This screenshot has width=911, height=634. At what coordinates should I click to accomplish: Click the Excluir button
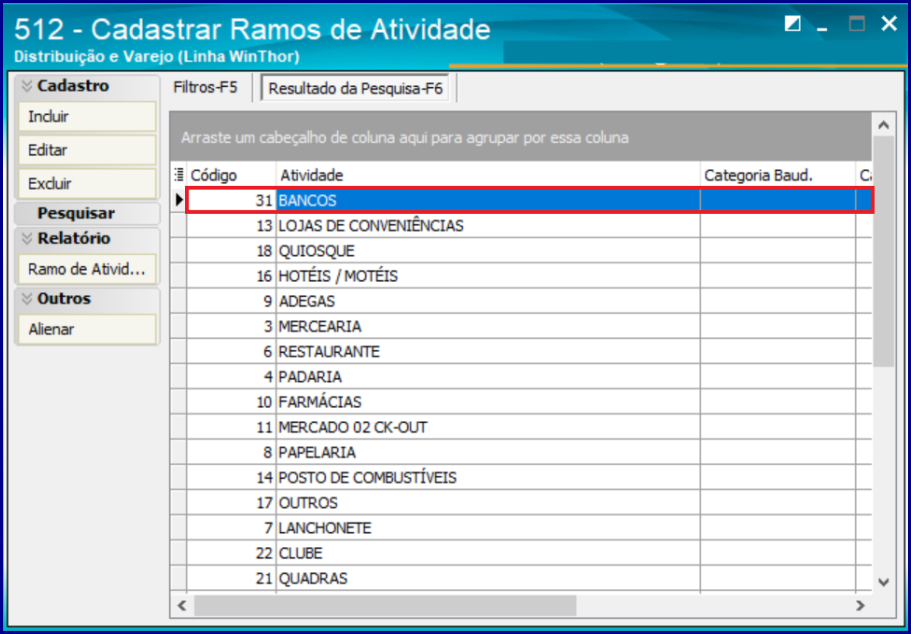(87, 184)
